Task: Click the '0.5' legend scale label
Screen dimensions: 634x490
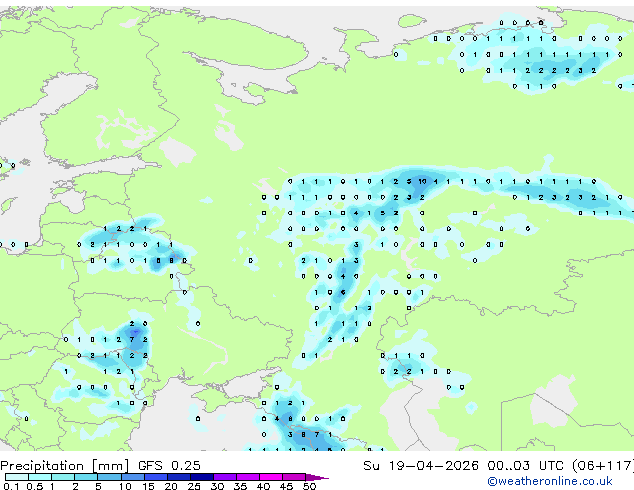Action: coord(34,486)
